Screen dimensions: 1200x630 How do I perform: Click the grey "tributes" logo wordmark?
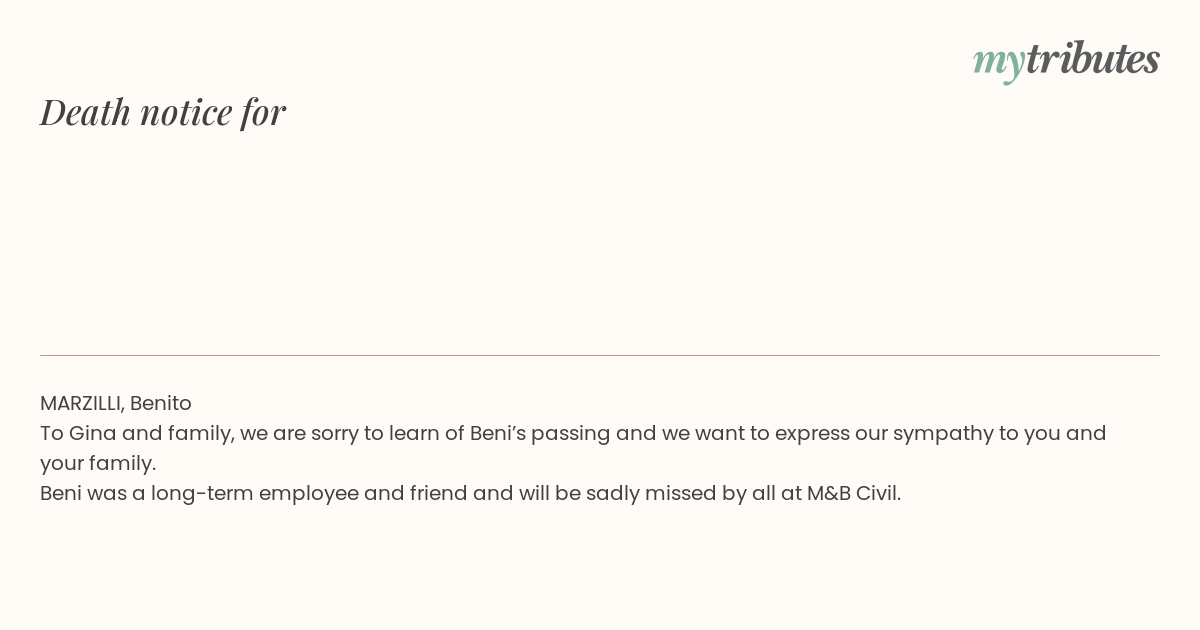click(x=1092, y=58)
